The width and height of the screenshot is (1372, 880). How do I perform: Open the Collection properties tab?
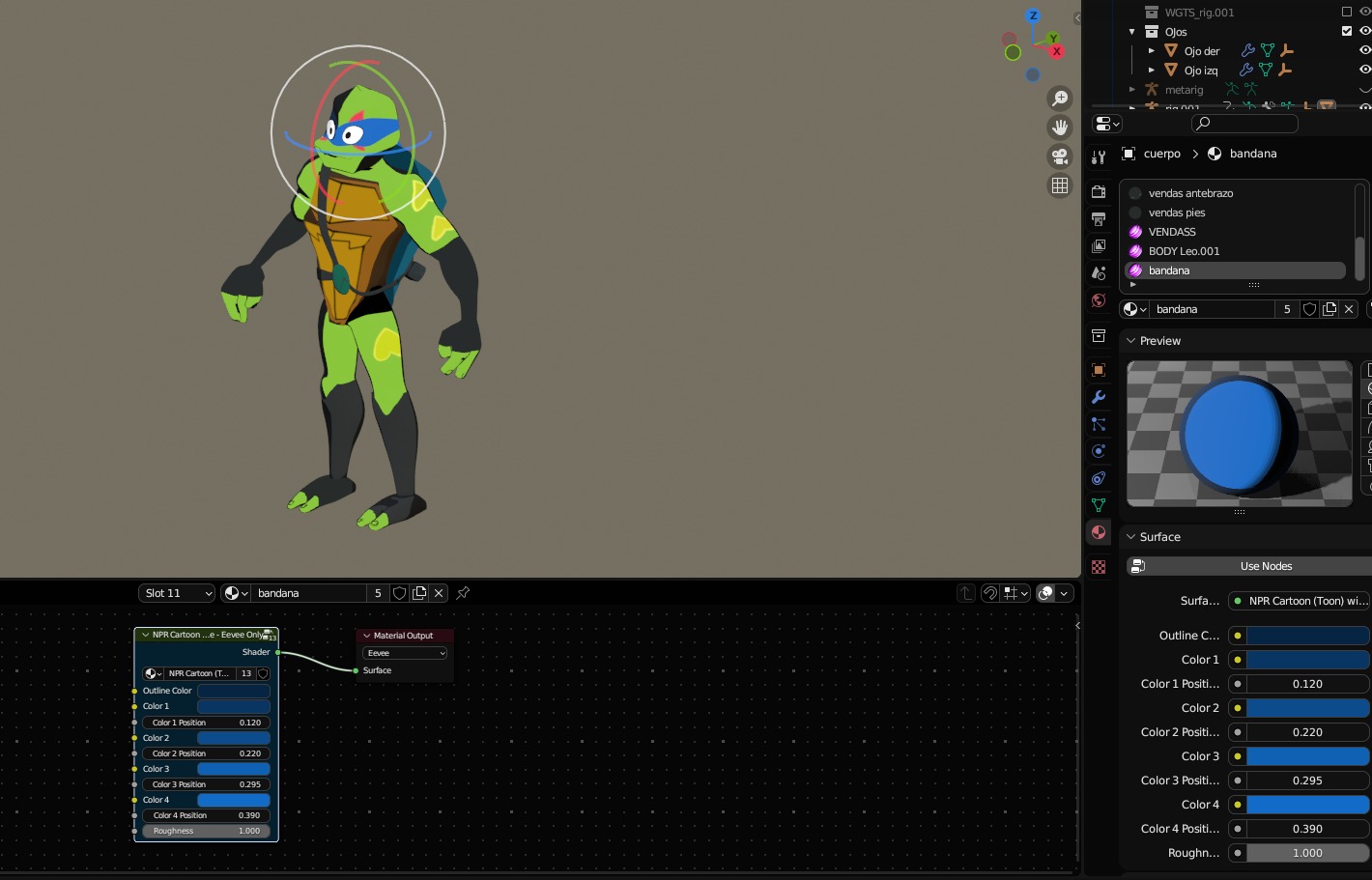pyautogui.click(x=1099, y=335)
